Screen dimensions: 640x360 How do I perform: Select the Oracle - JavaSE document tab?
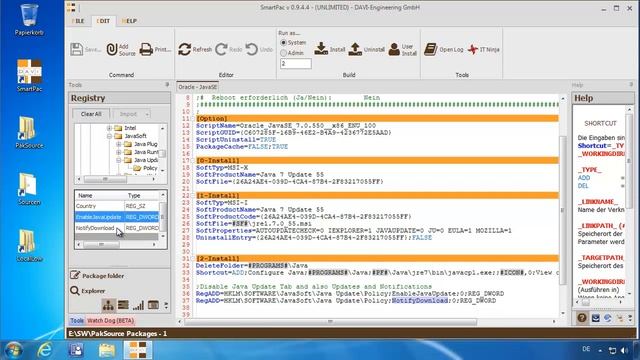click(x=198, y=87)
